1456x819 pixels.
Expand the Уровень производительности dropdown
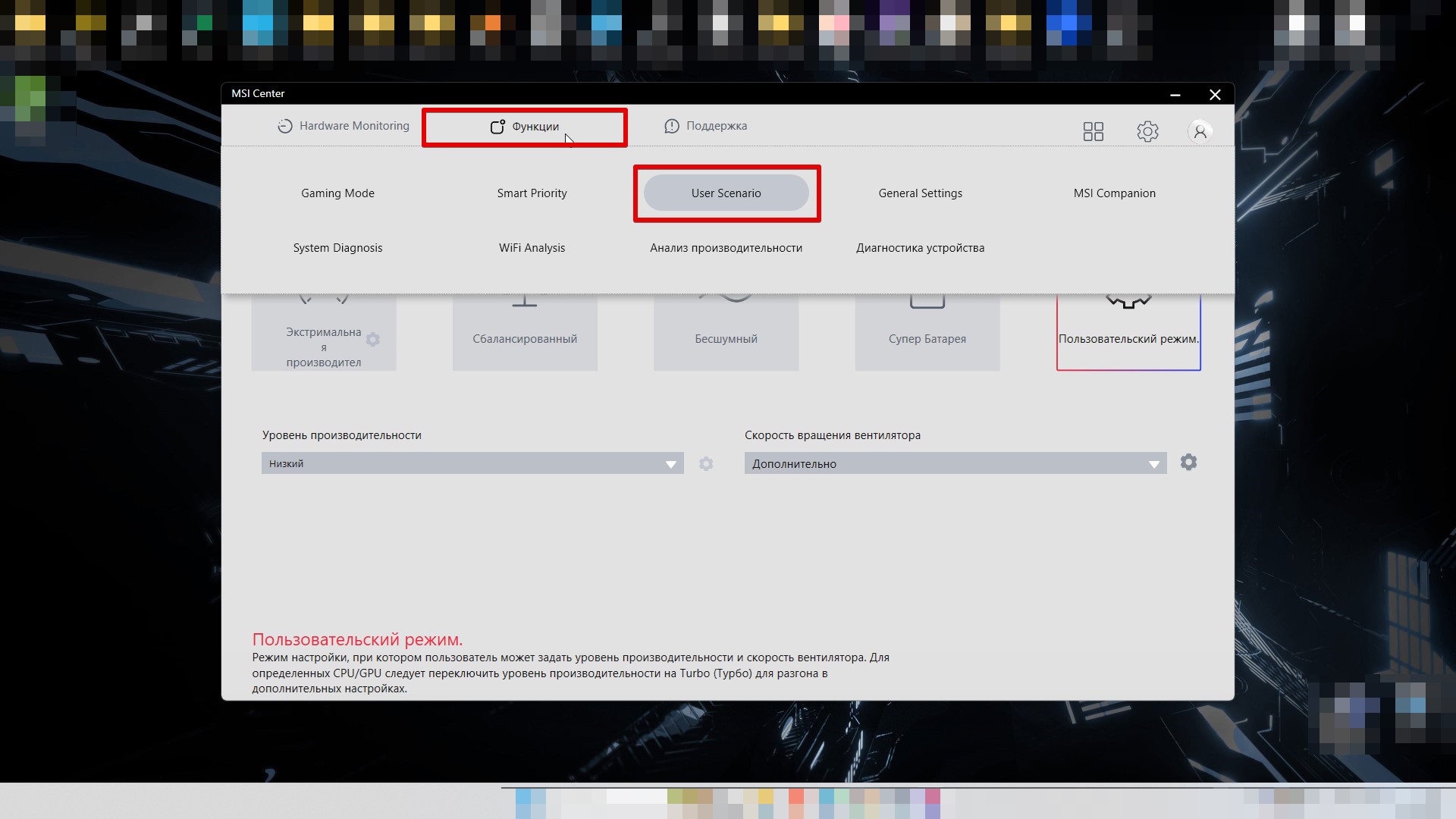[472, 463]
